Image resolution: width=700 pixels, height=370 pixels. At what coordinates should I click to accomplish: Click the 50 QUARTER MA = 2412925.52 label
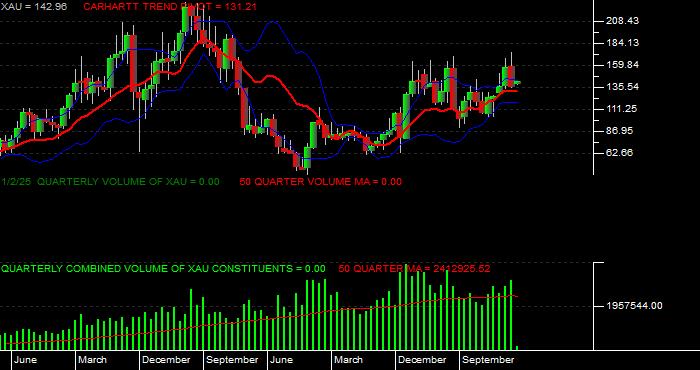click(414, 269)
